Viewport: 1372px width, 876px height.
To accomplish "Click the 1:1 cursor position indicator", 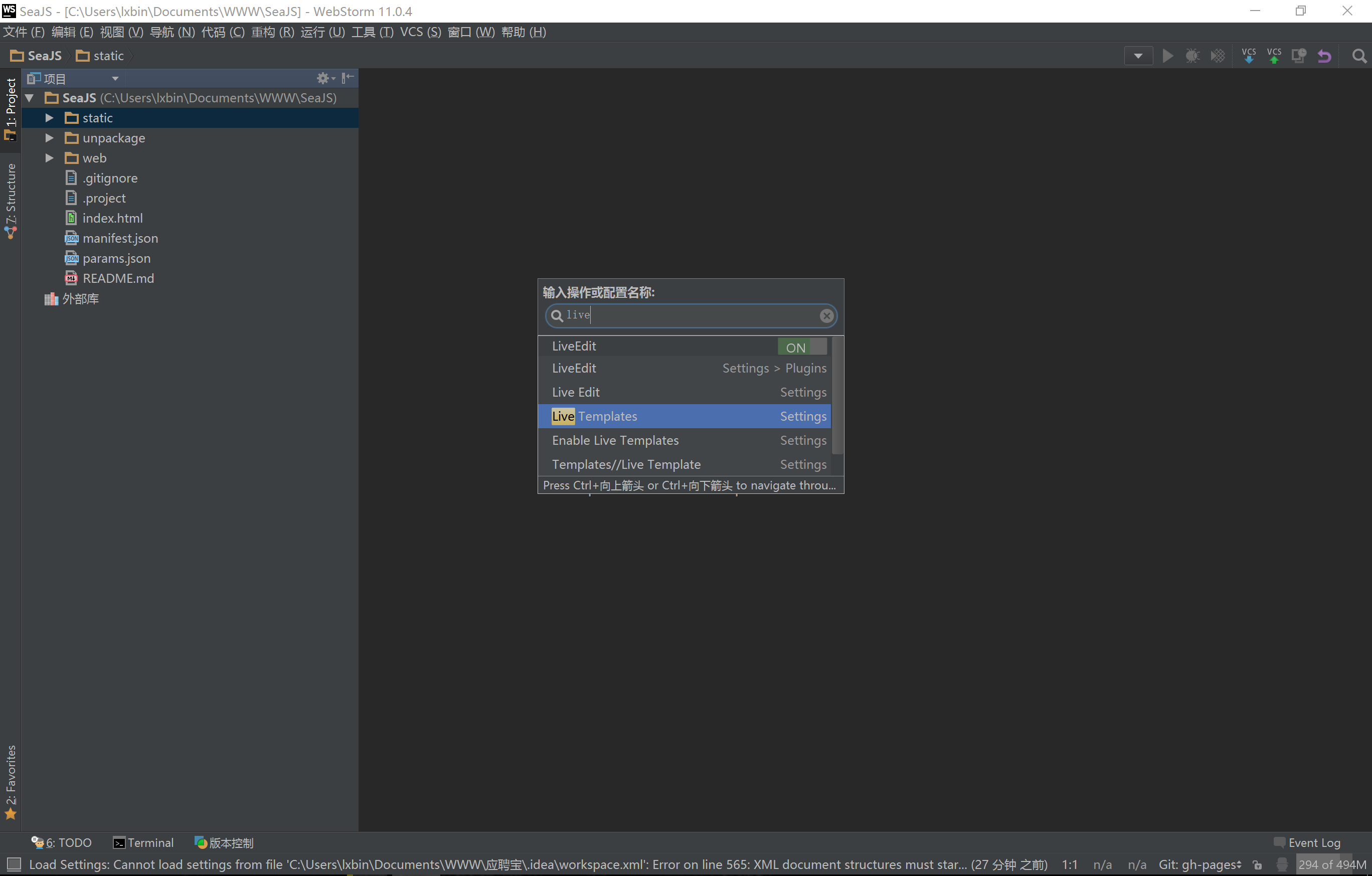I will point(1070,864).
